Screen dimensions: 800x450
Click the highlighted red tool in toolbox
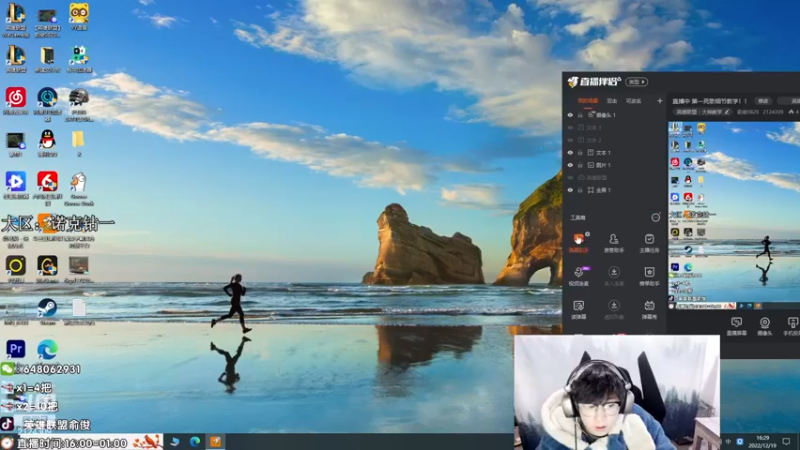click(x=579, y=243)
